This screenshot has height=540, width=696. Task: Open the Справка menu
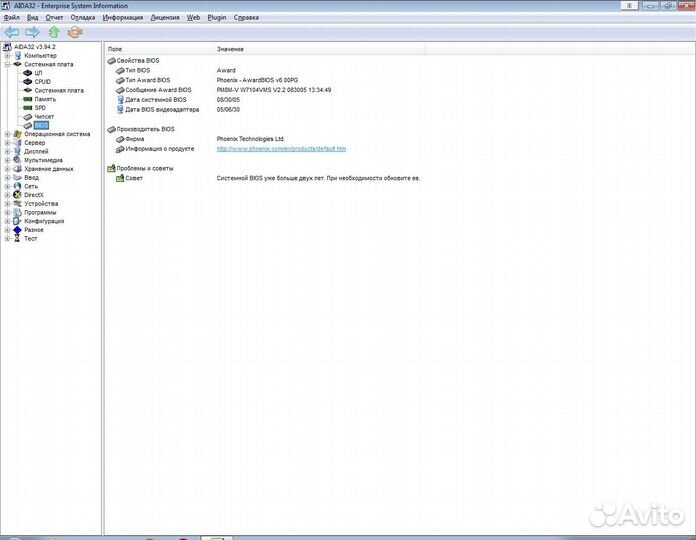click(x=245, y=17)
